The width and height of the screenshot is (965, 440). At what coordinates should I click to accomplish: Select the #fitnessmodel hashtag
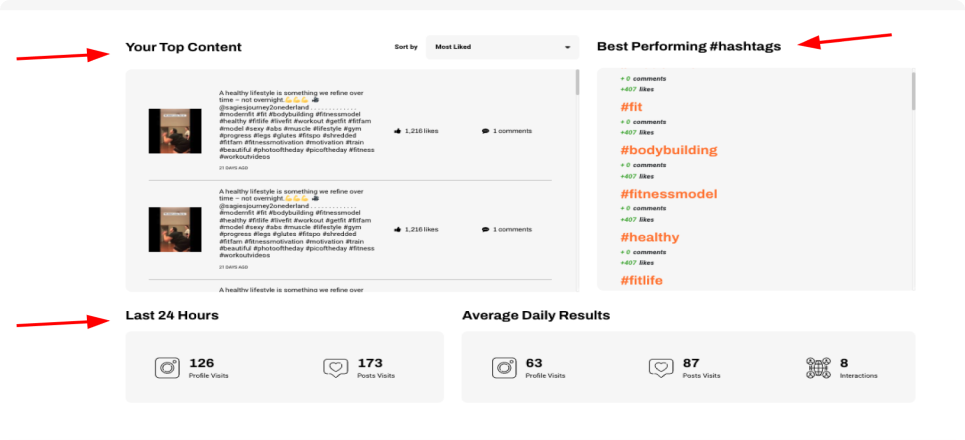point(668,194)
